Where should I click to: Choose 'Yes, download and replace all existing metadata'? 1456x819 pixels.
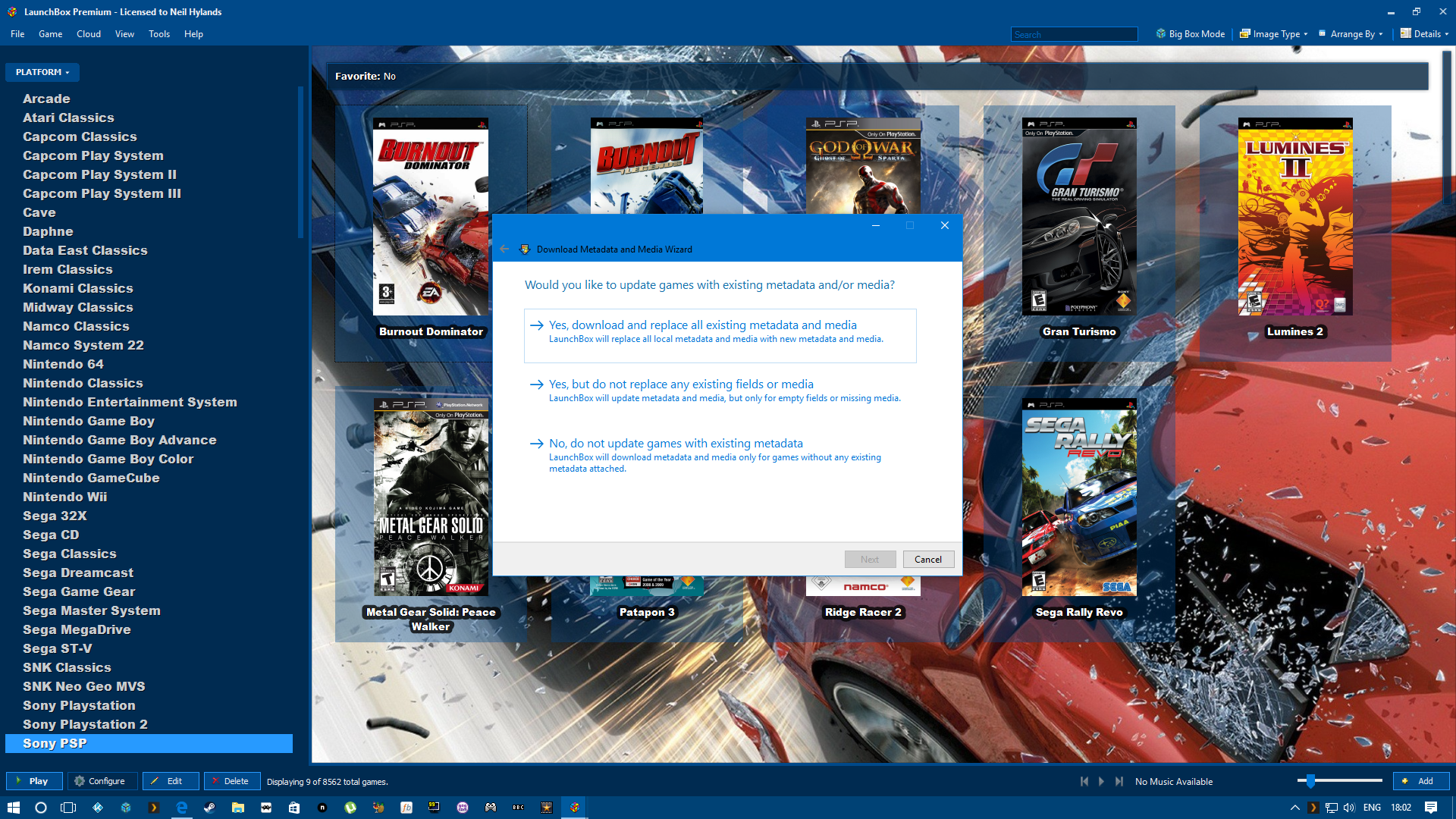tap(720, 335)
